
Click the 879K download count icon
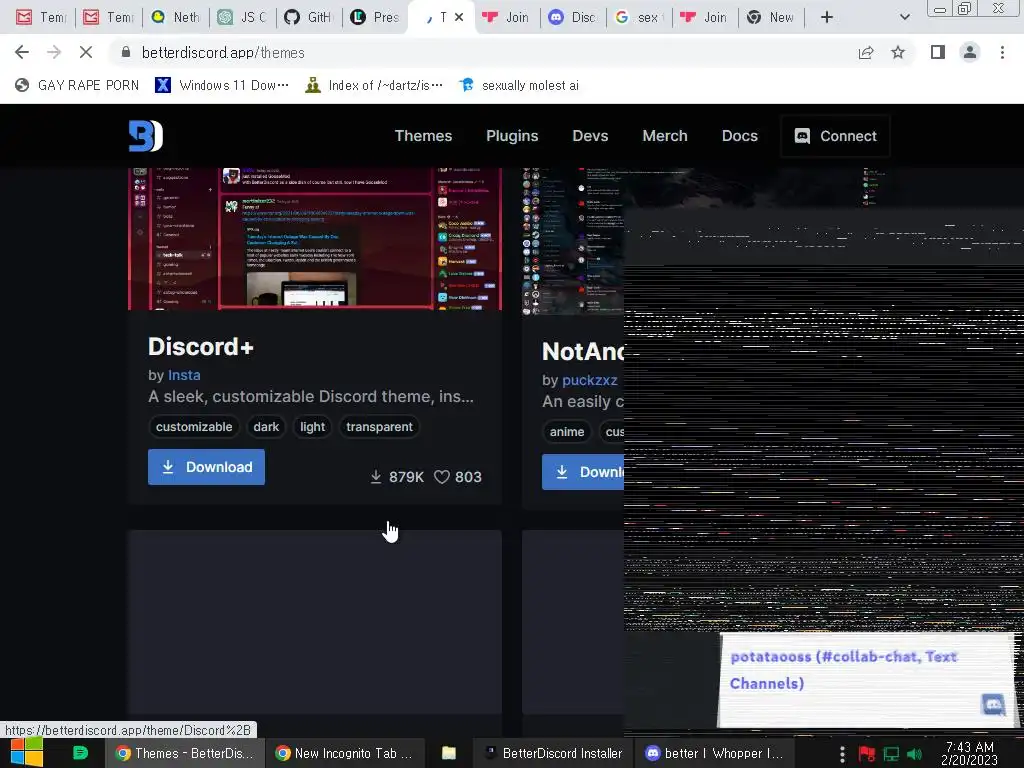click(x=376, y=477)
